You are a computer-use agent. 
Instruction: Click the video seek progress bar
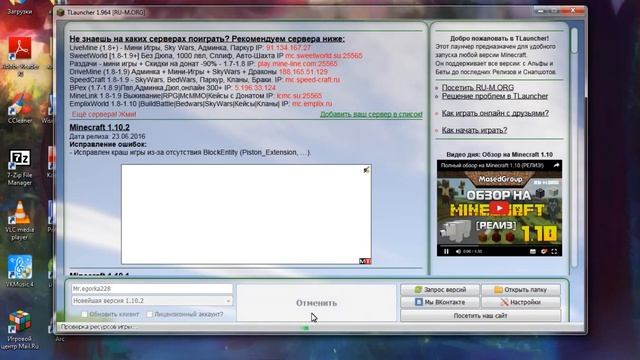point(499,246)
